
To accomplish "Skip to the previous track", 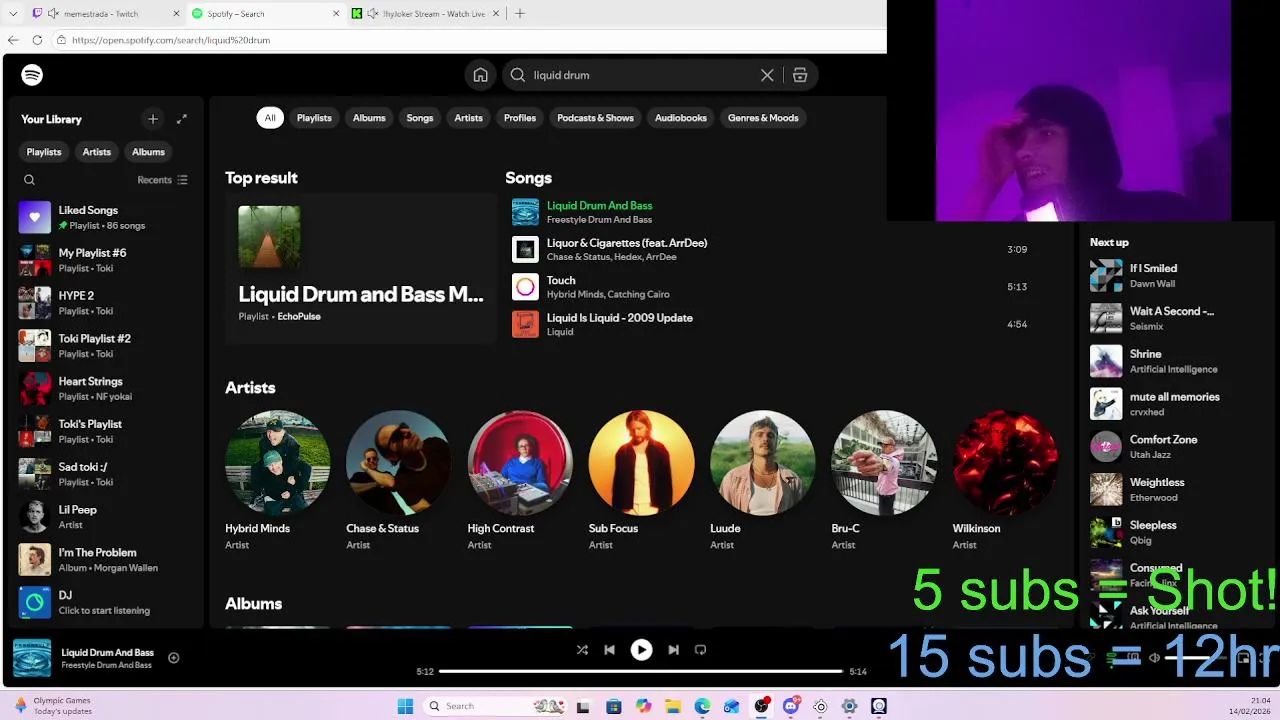I will click(609, 650).
